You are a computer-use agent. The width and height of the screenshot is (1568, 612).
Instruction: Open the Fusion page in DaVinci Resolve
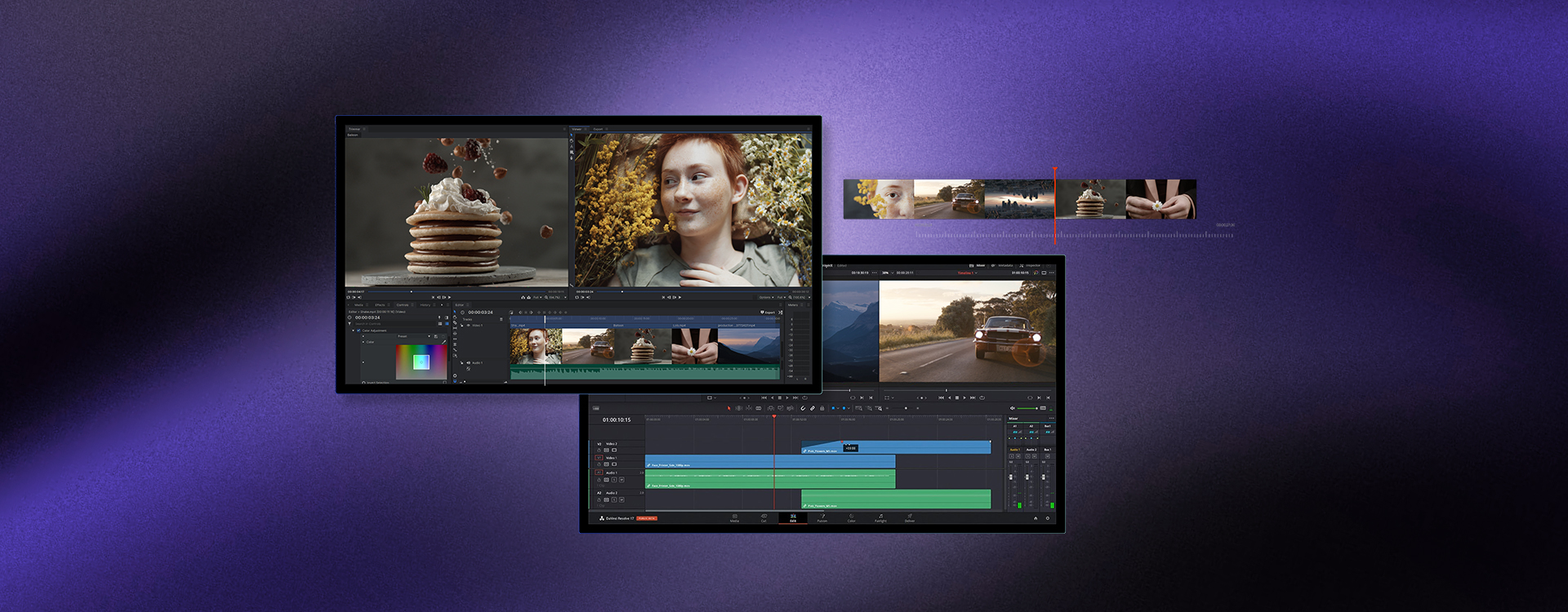pyautogui.click(x=822, y=517)
